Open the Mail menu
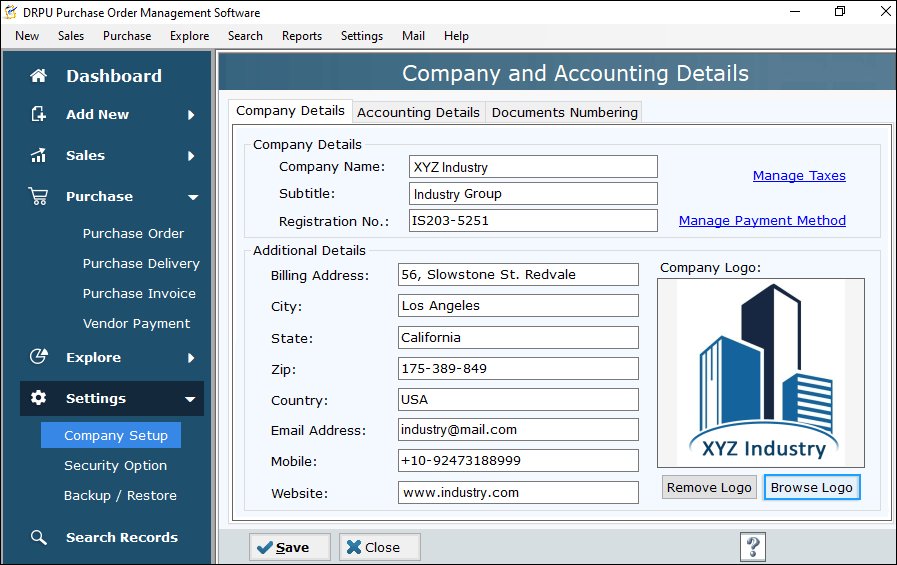Image resolution: width=897 pixels, height=565 pixels. (x=413, y=36)
